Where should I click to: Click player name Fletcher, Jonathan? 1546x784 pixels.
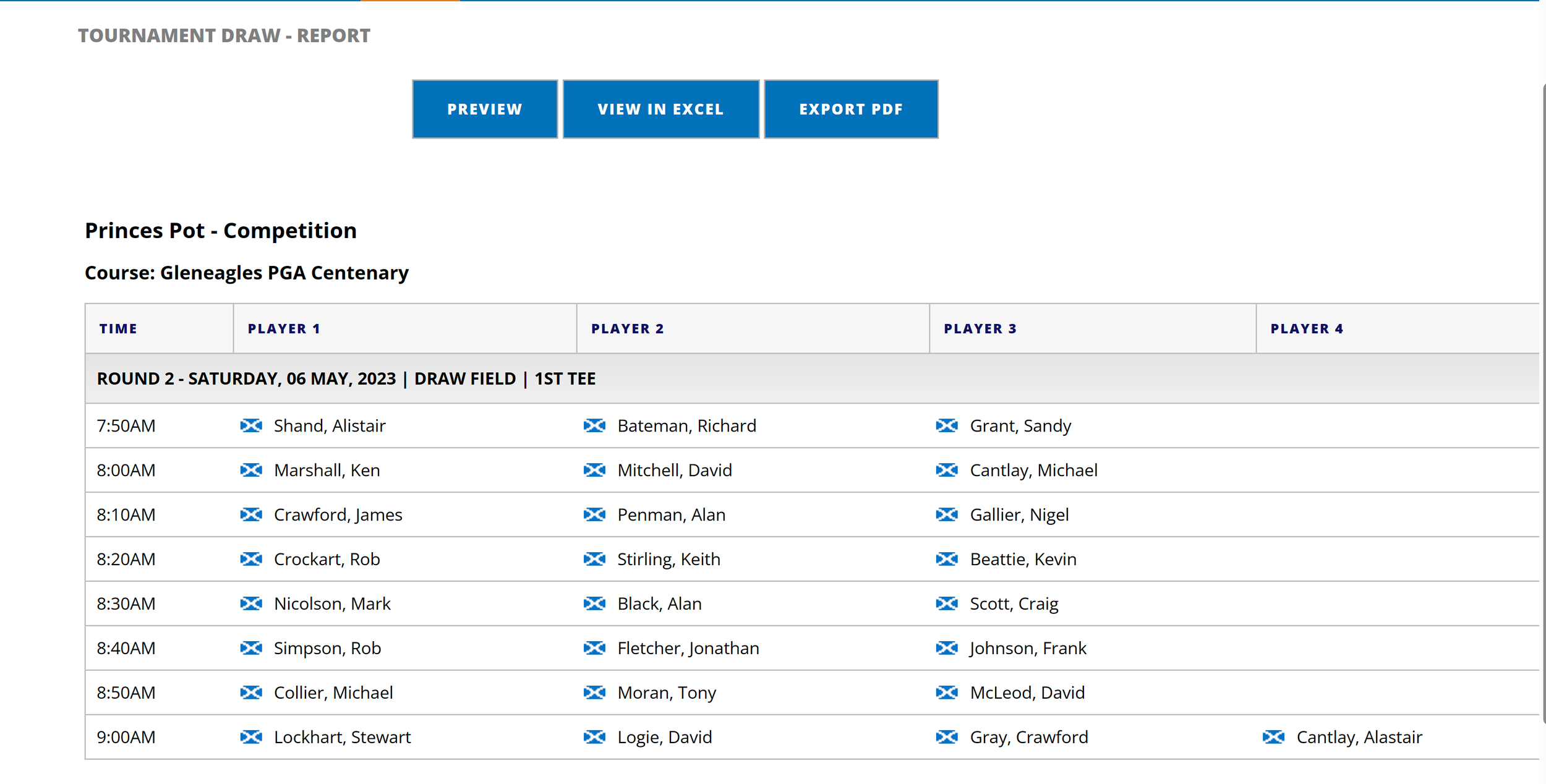point(688,649)
